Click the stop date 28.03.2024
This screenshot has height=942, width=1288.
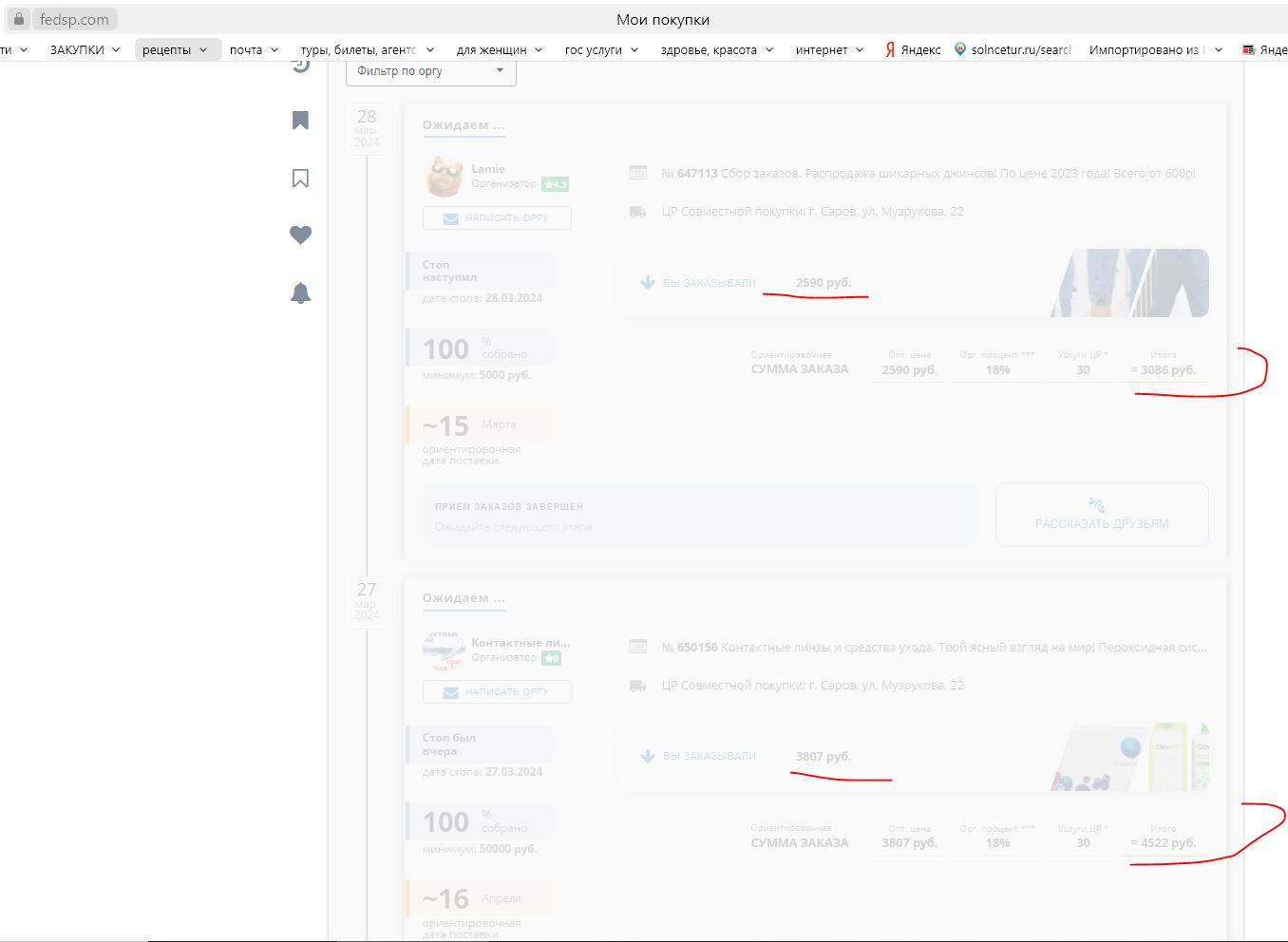514,298
